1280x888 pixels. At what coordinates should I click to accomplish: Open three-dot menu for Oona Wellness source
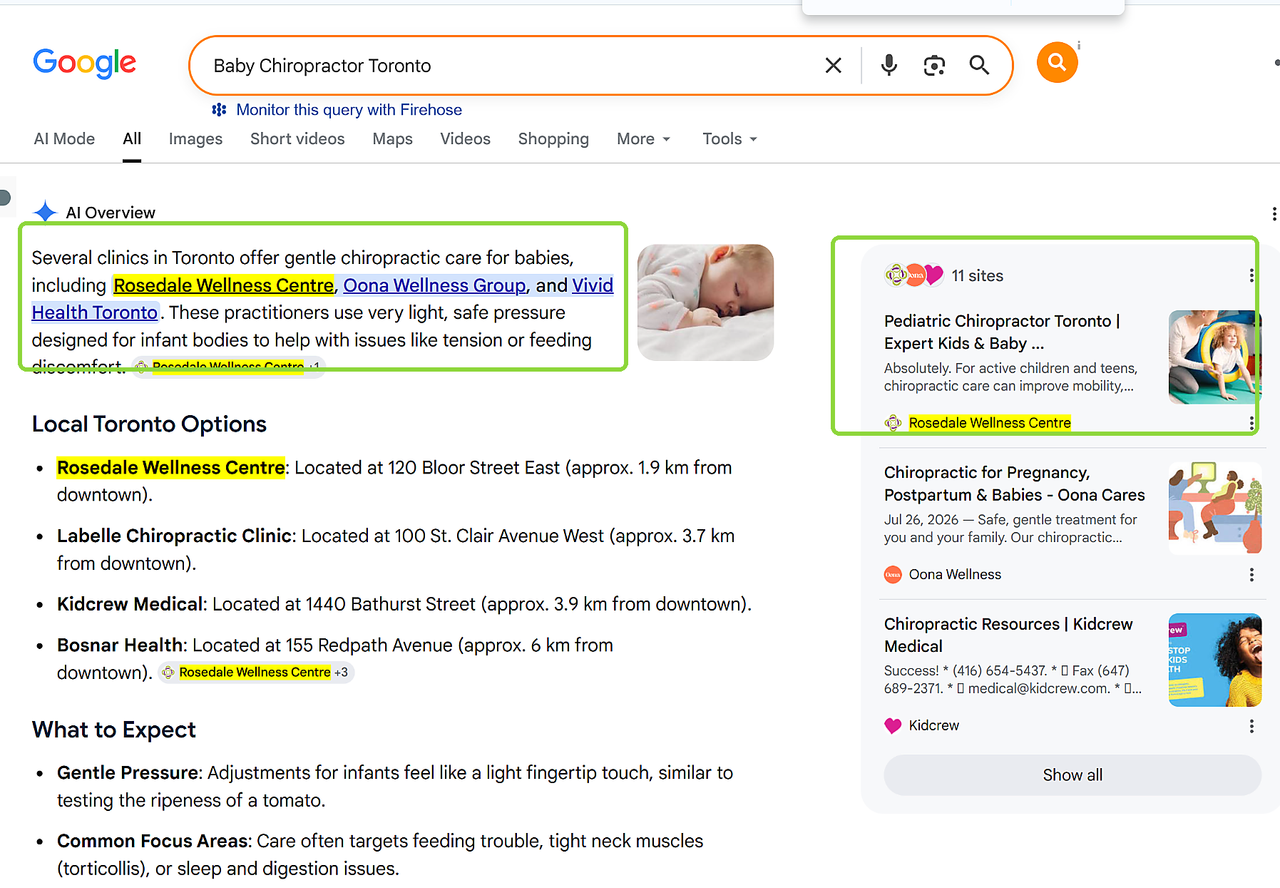tap(1251, 575)
